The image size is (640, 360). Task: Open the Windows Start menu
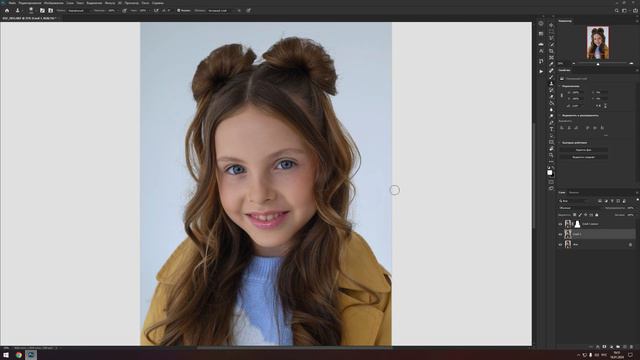pos(6,355)
